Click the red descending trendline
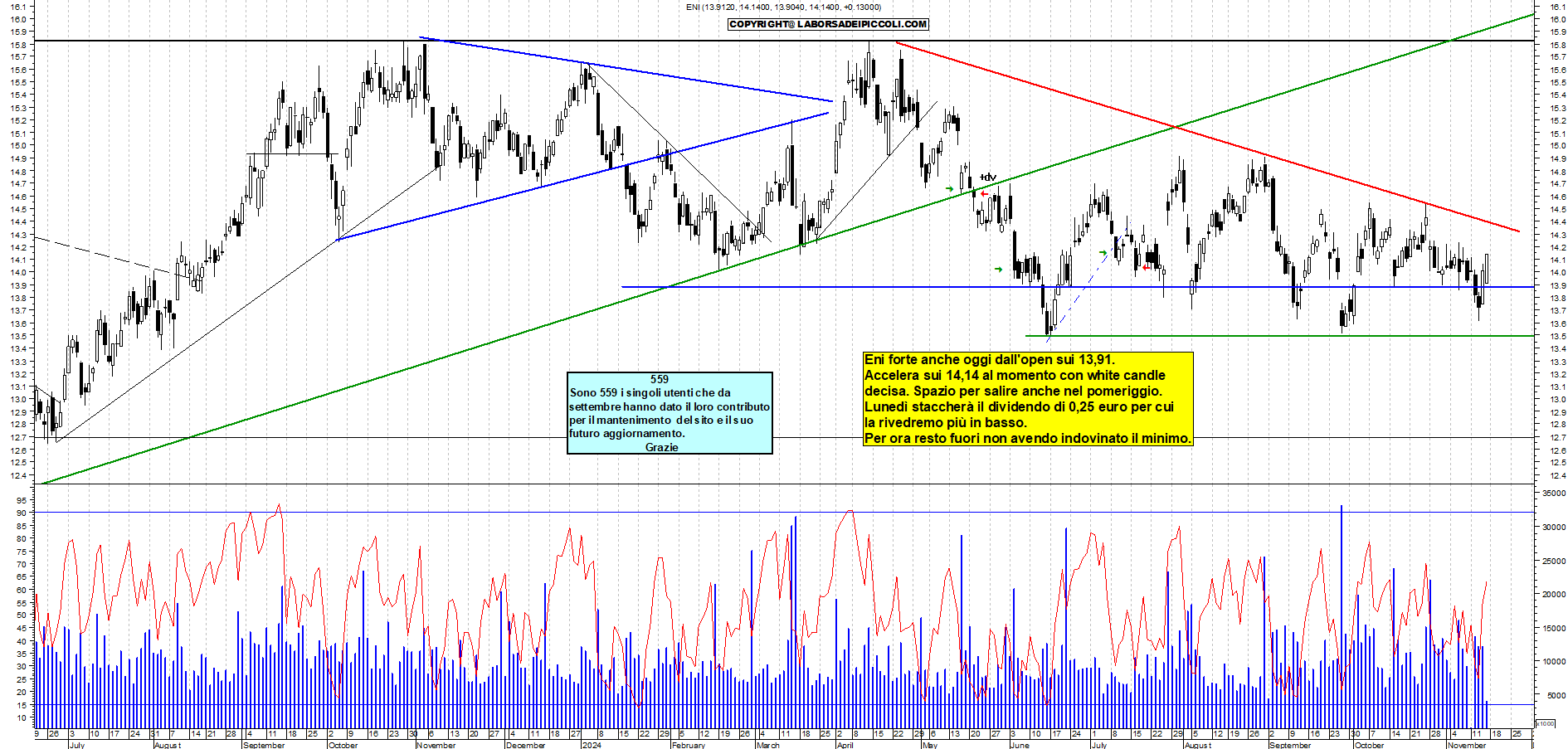 point(1207,137)
